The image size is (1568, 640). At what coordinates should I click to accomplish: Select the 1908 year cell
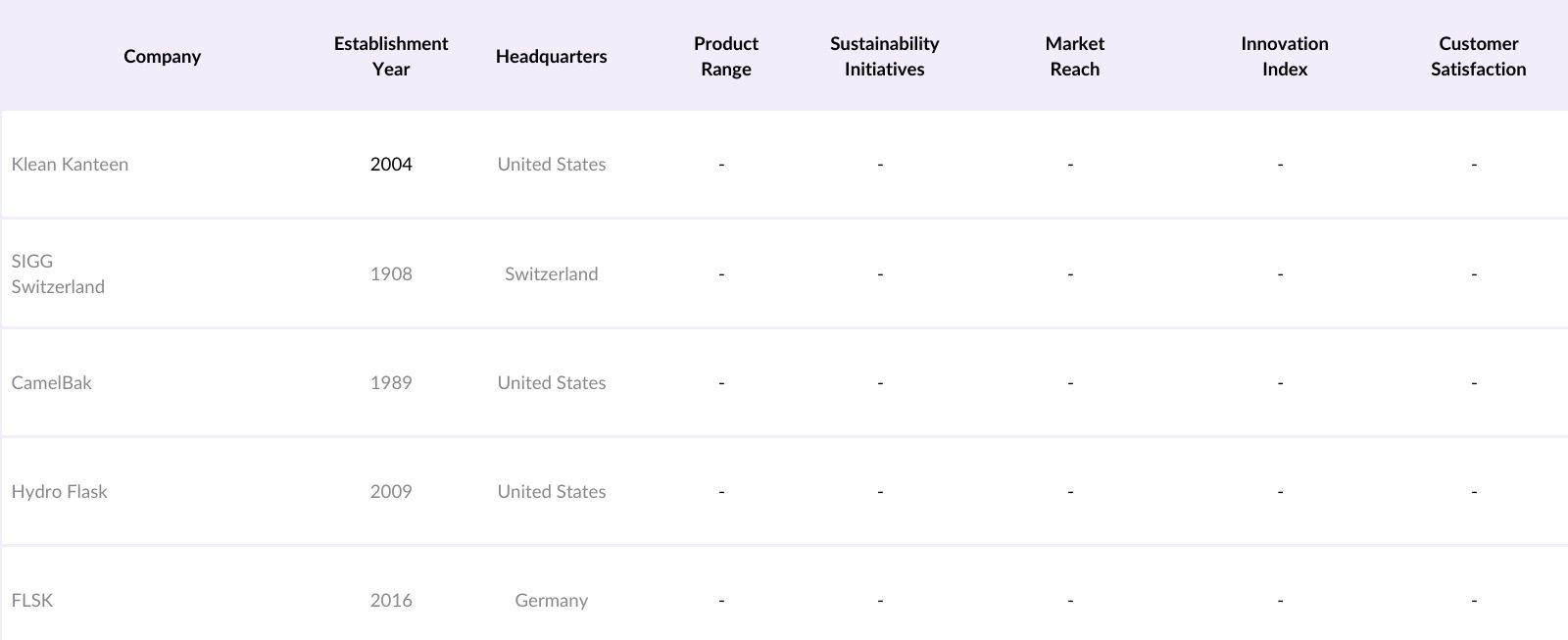(391, 273)
